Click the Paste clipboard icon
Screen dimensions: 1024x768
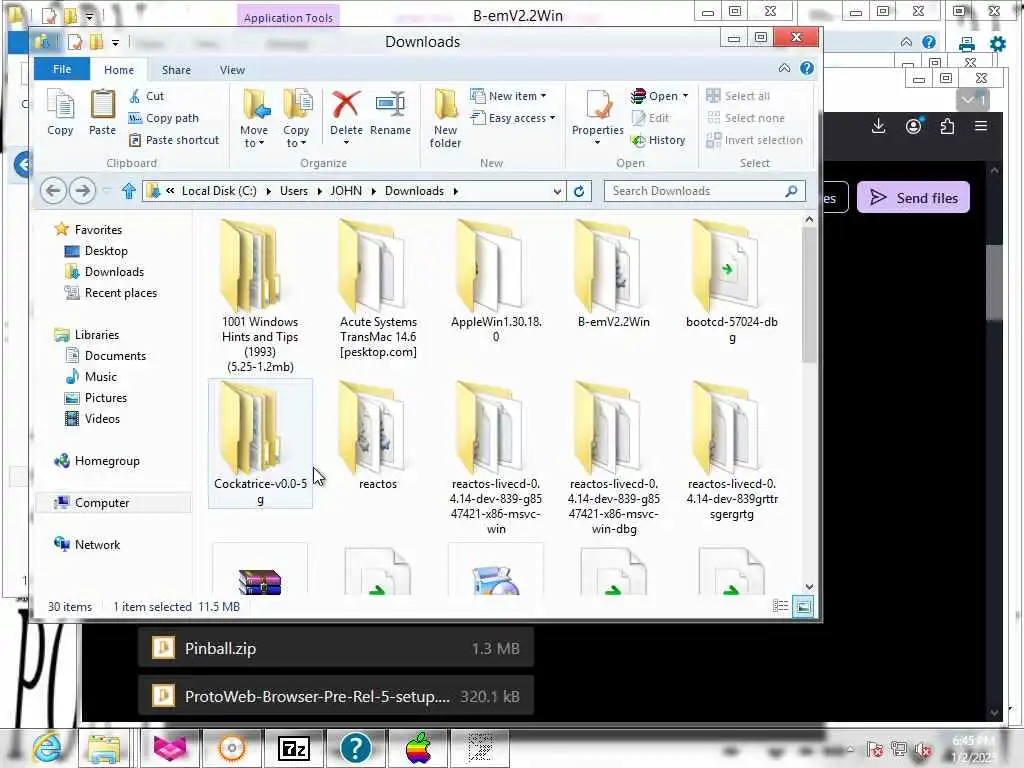(x=102, y=112)
